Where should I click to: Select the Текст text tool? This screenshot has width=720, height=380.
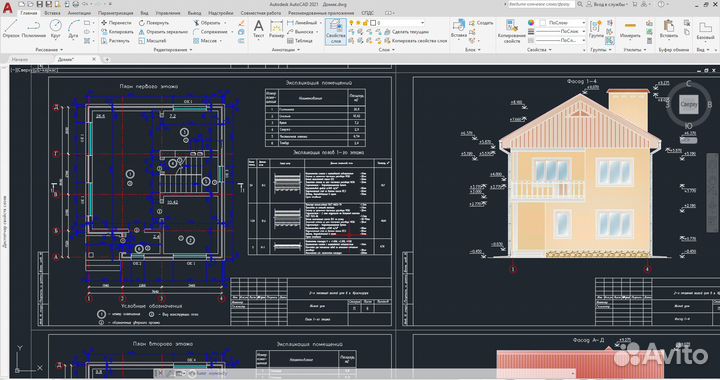pos(259,29)
